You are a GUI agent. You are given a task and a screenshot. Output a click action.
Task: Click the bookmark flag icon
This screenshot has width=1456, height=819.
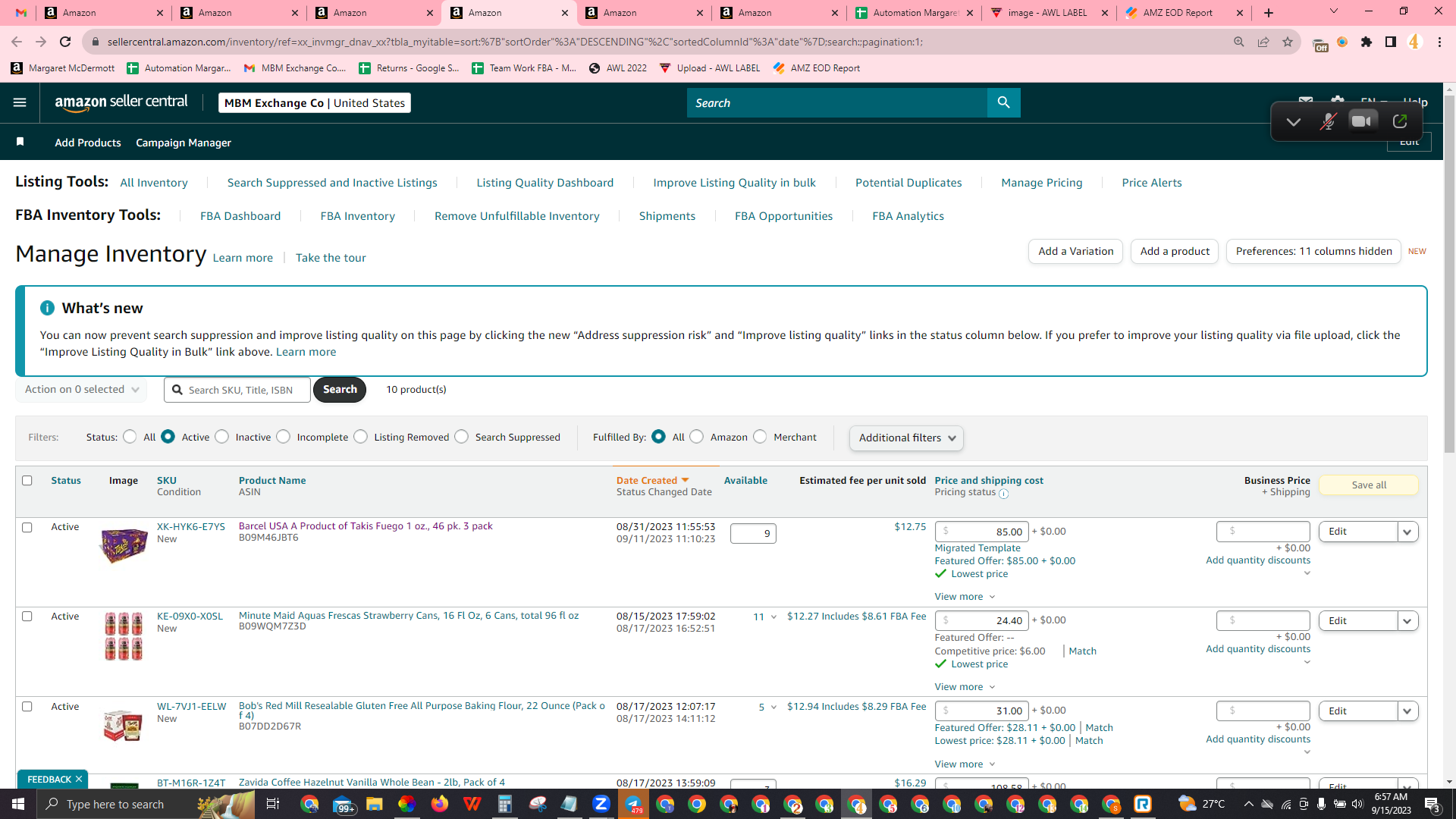pyautogui.click(x=20, y=142)
